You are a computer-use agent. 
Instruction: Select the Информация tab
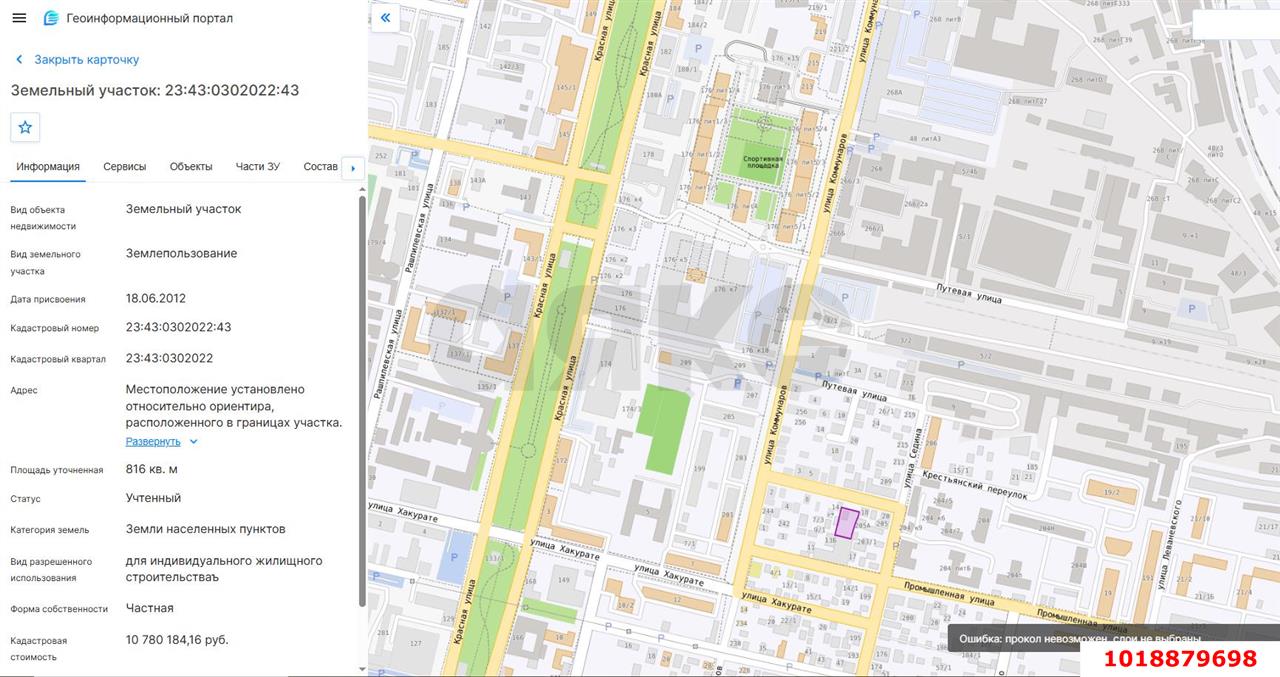tap(48, 167)
